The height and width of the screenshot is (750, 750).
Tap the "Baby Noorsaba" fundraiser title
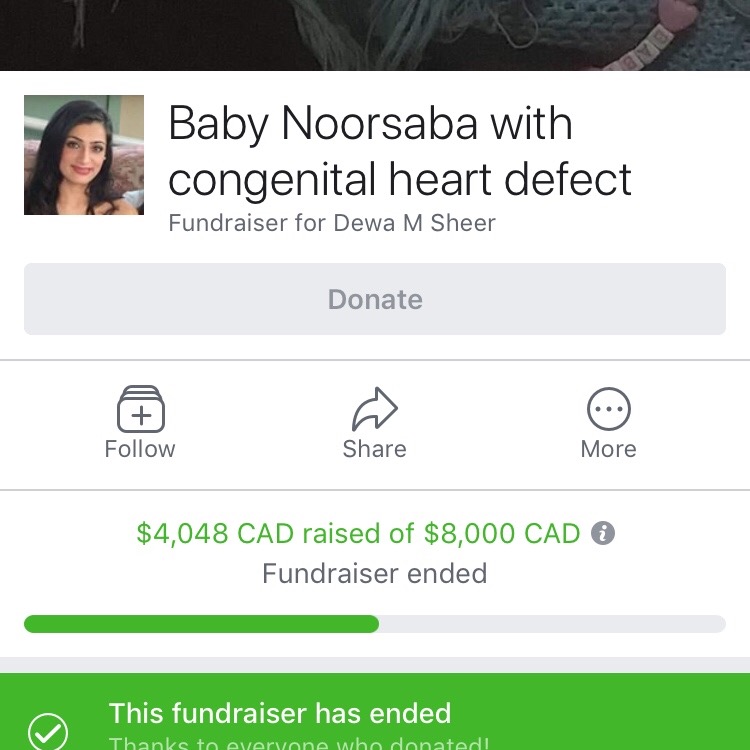400,152
